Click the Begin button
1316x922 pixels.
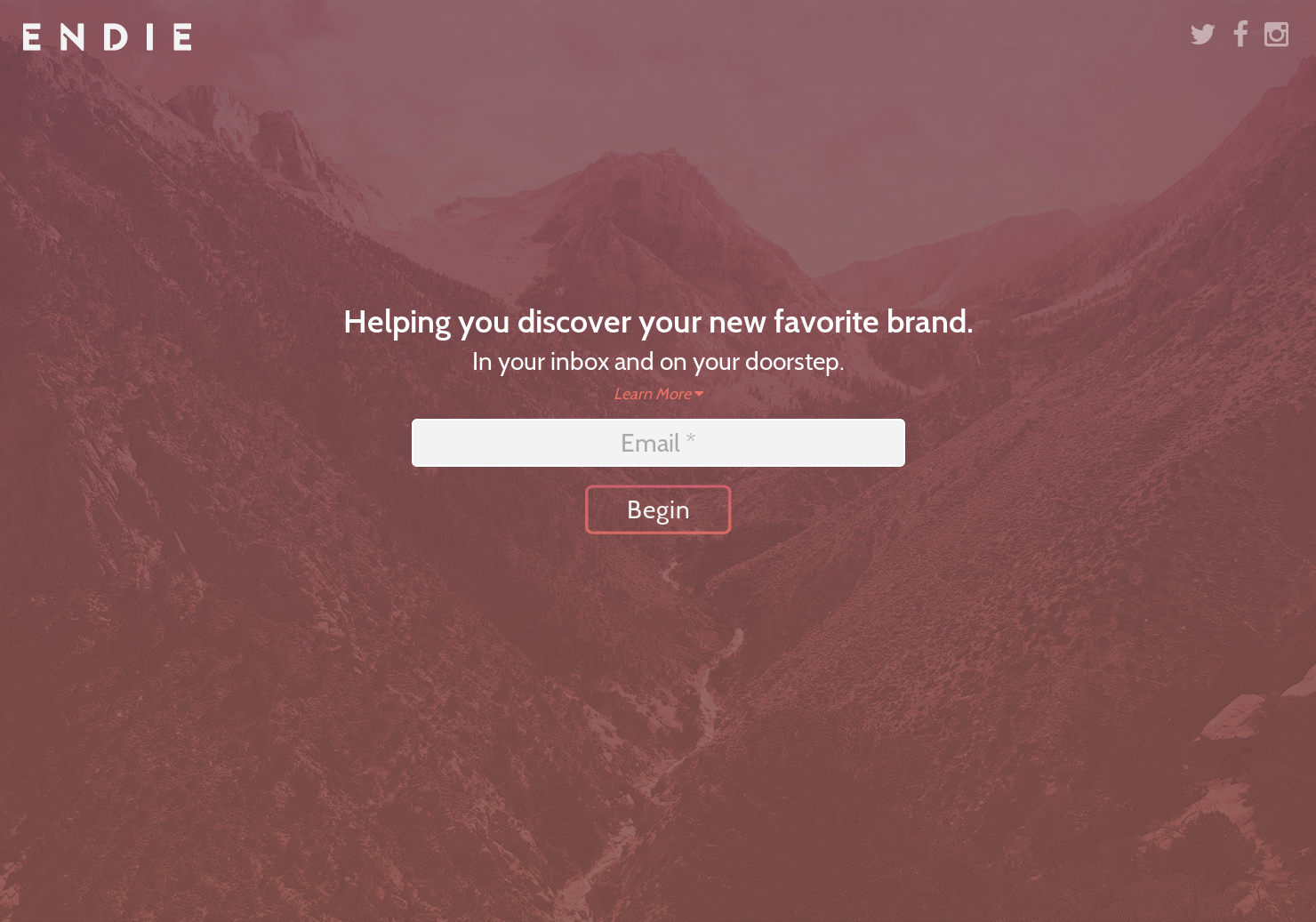[658, 509]
